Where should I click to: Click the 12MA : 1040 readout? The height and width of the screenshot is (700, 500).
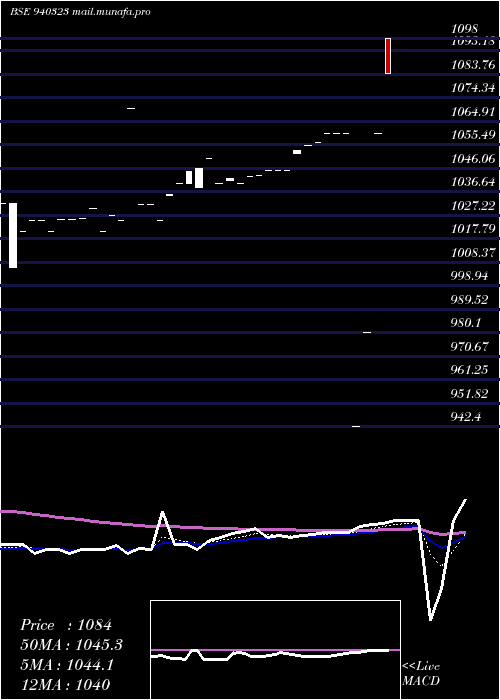click(64, 684)
